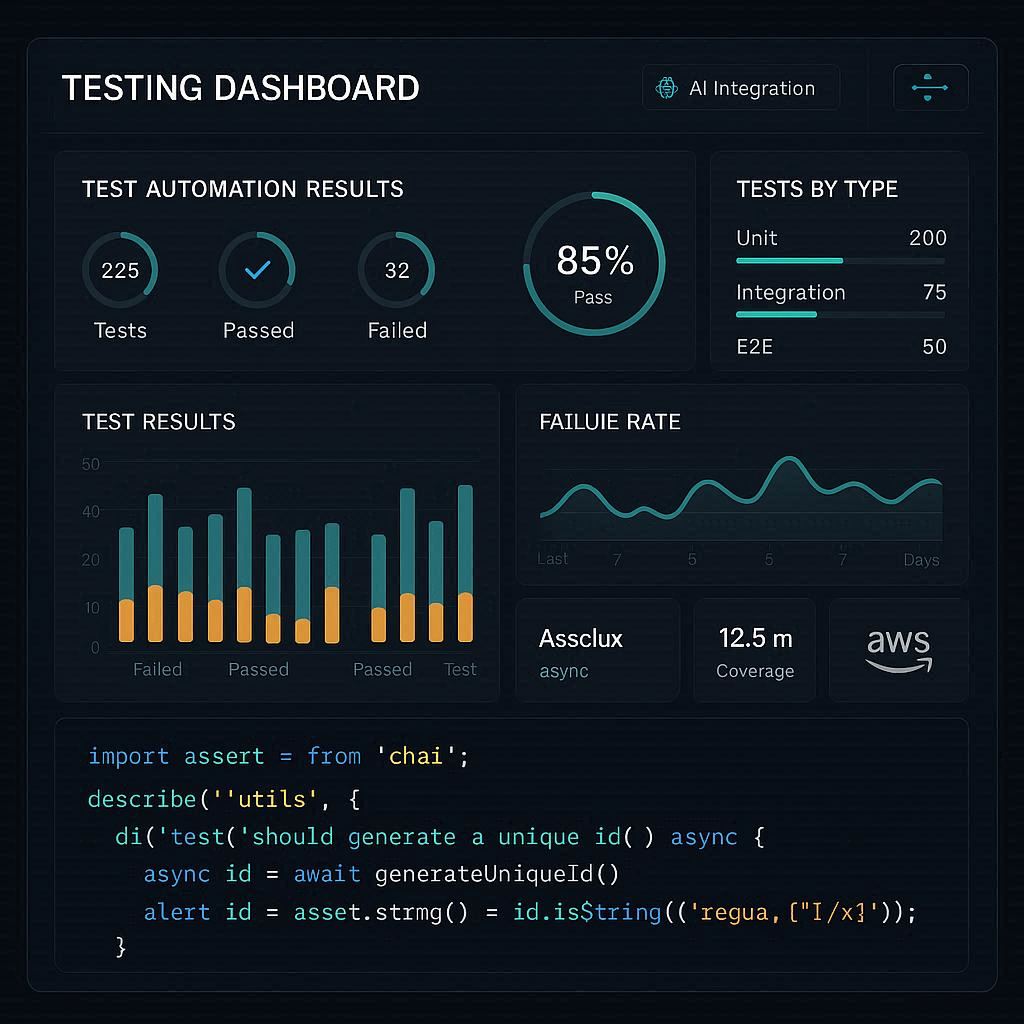
Task: Click the Integration tests progress bar
Action: 840,314
